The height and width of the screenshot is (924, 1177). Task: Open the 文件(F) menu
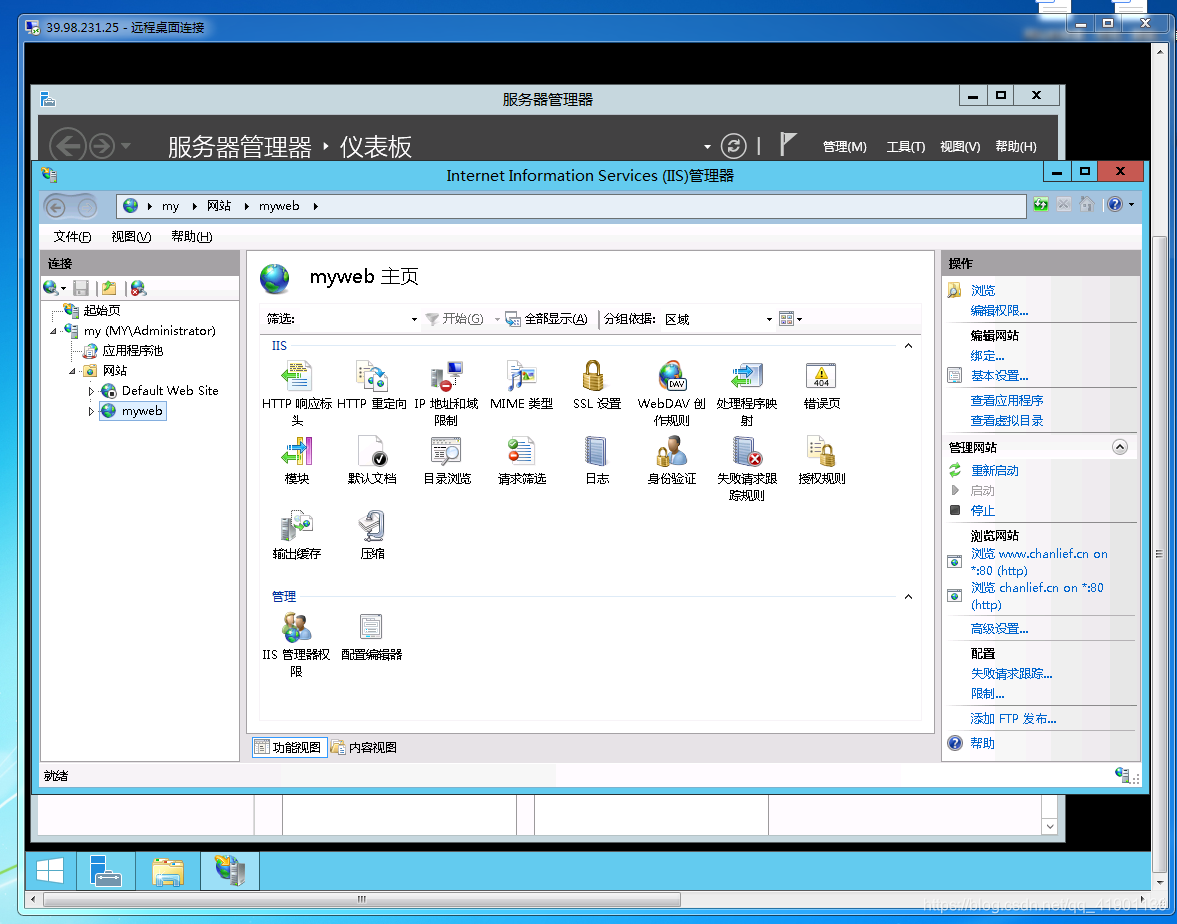tap(72, 236)
